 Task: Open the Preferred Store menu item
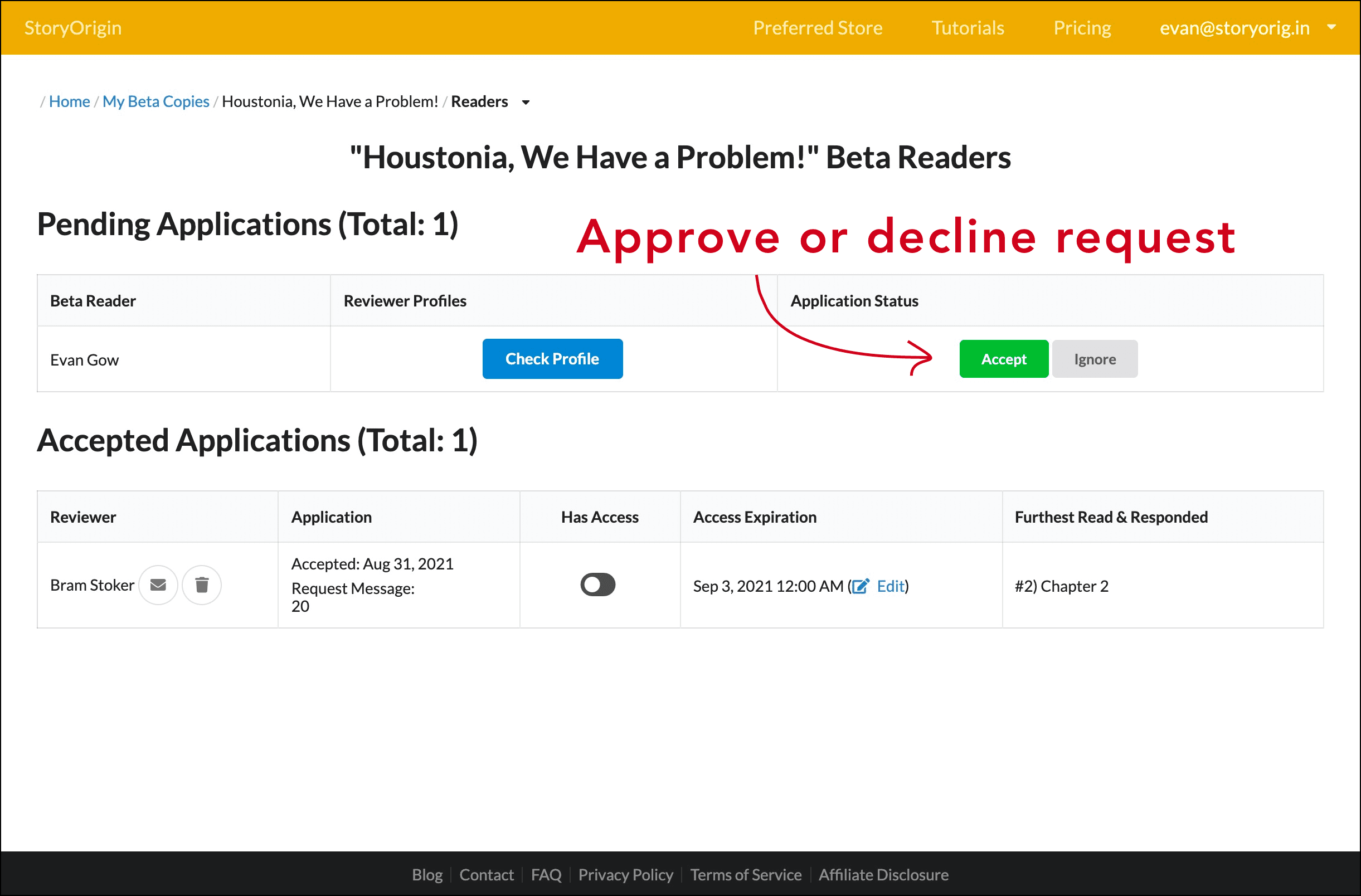click(x=818, y=27)
